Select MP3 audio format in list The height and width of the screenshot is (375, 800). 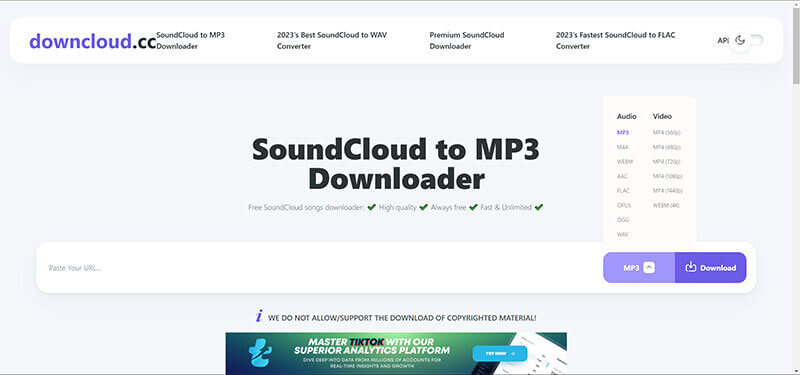622,133
